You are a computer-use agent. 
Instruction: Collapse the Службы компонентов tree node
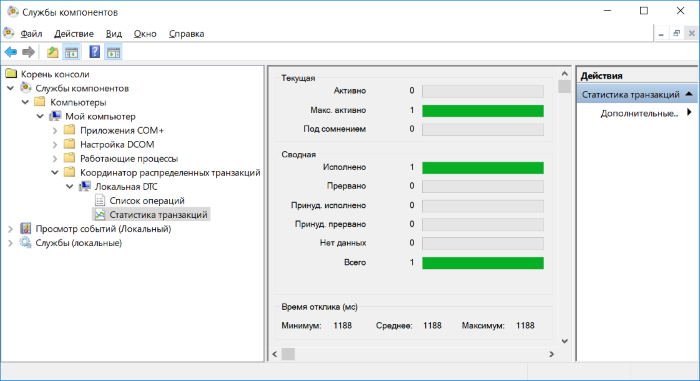pyautogui.click(x=10, y=88)
